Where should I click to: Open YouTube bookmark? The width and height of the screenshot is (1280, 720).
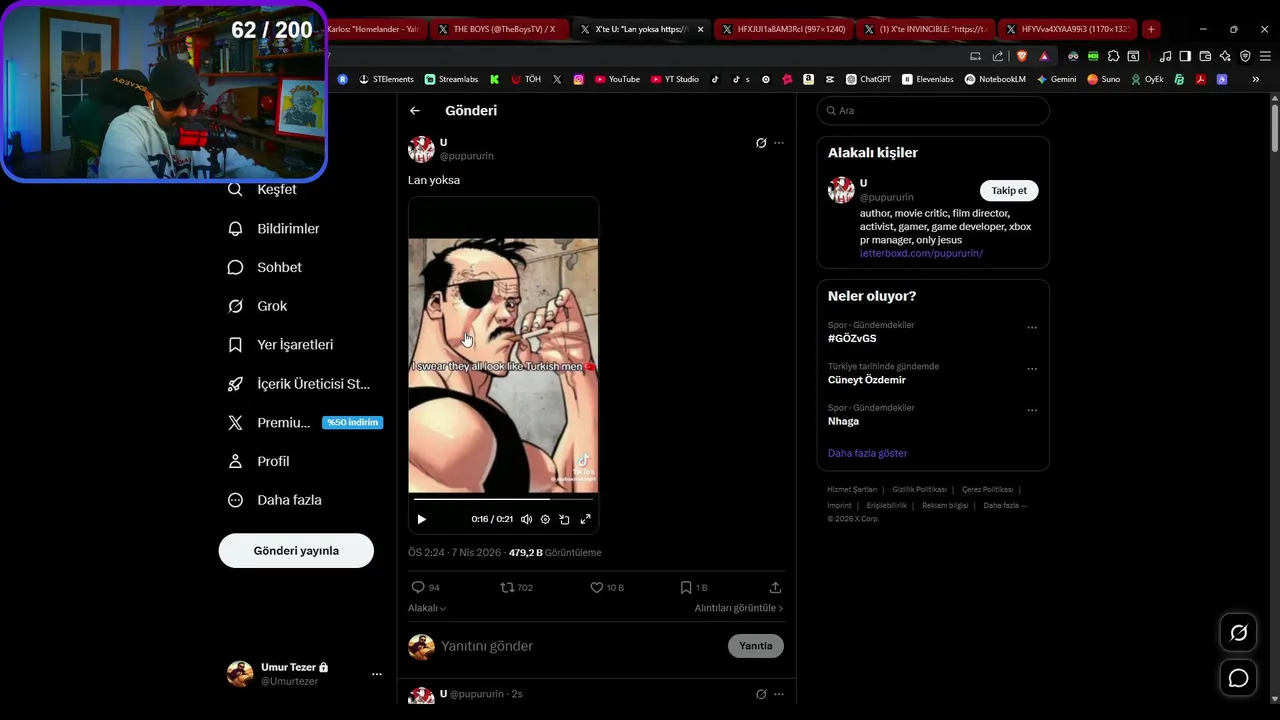[x=617, y=79]
